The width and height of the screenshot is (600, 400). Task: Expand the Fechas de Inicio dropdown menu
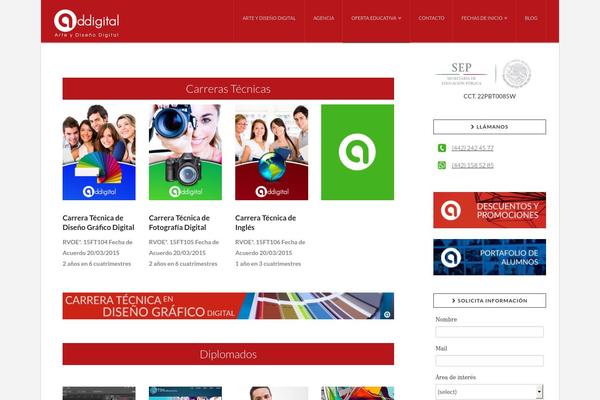[484, 18]
